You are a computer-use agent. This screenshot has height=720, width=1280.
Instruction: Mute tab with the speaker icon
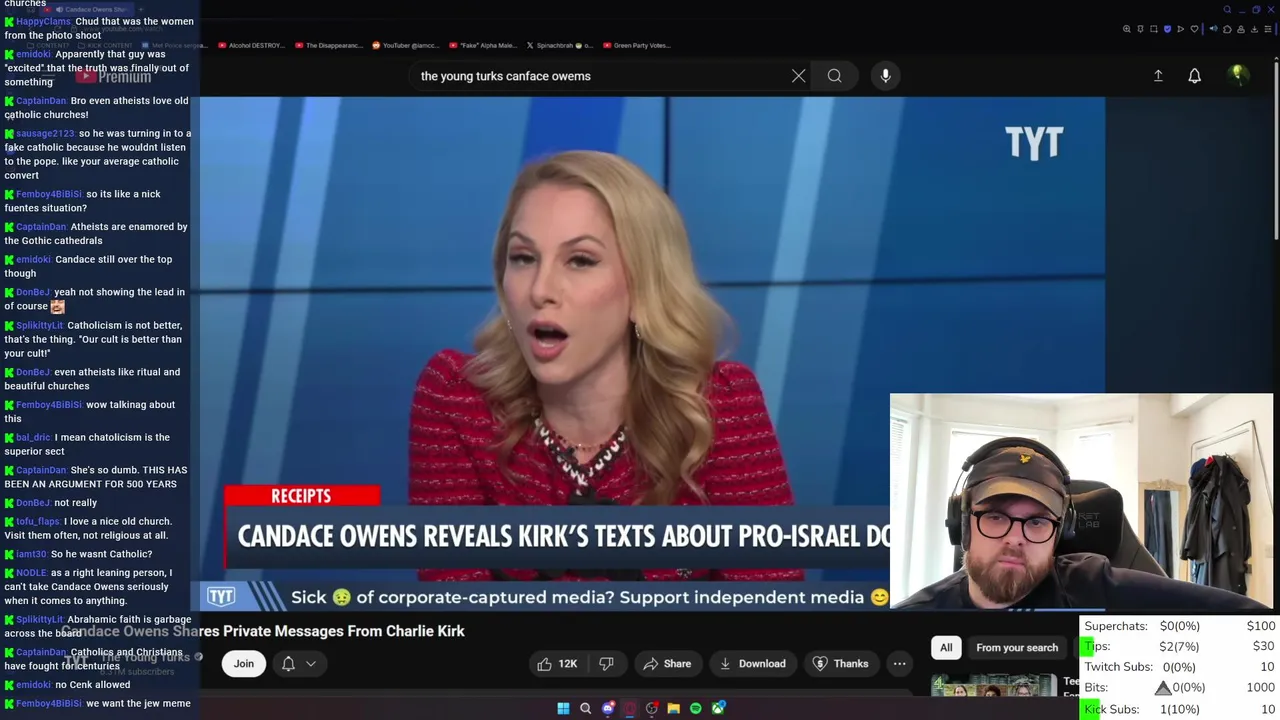[x=1214, y=29]
